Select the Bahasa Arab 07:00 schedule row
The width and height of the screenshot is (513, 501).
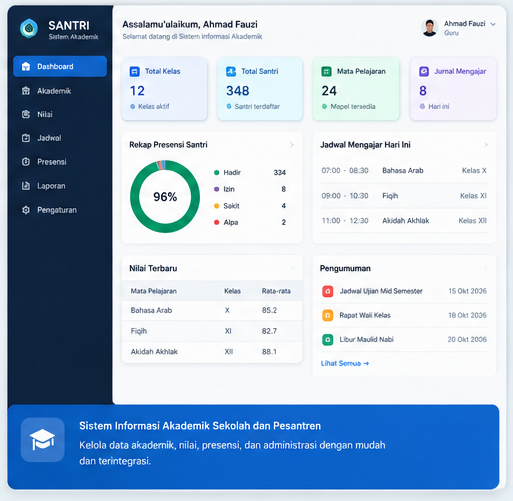pos(404,171)
